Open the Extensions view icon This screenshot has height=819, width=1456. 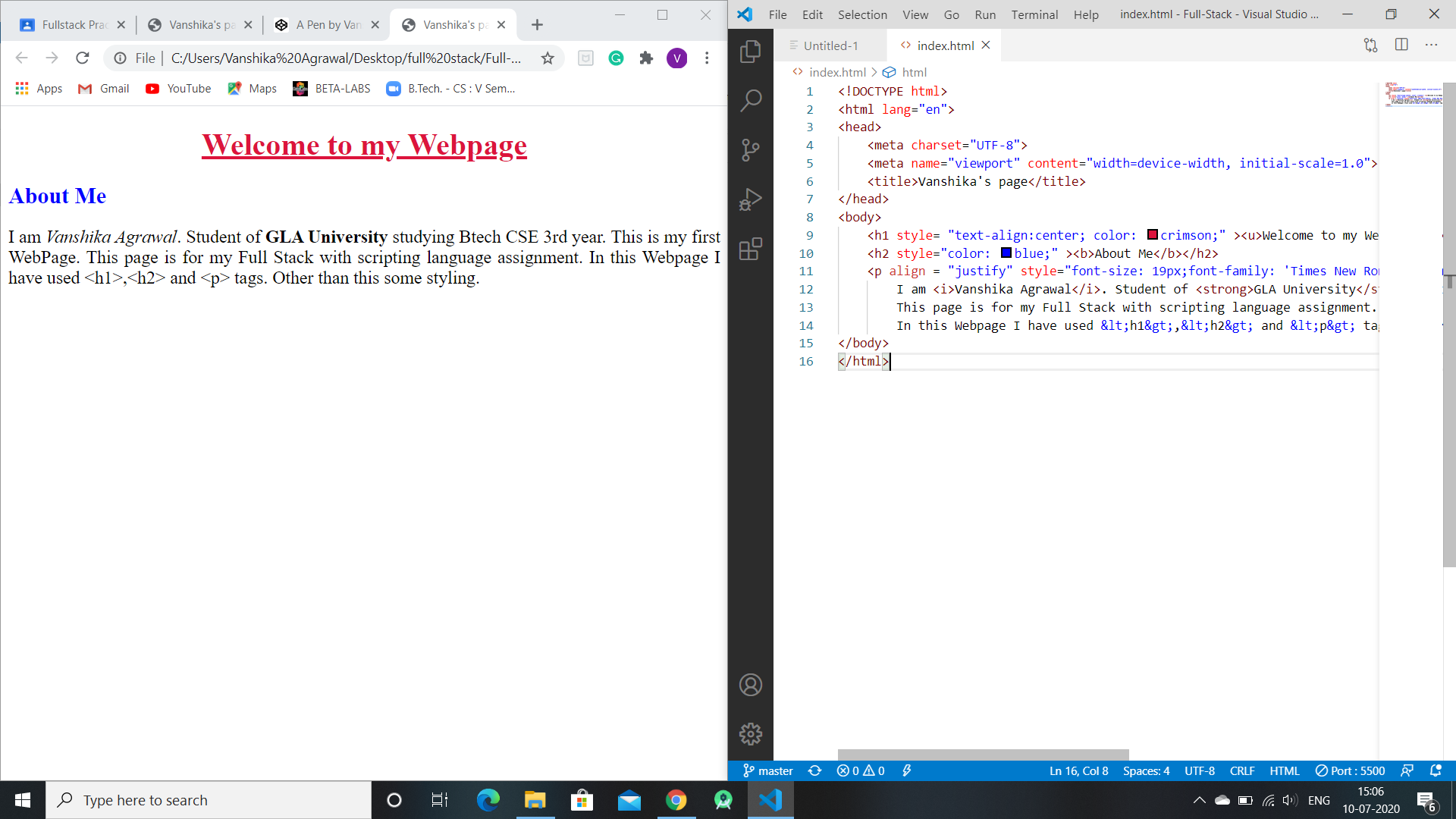(750, 249)
